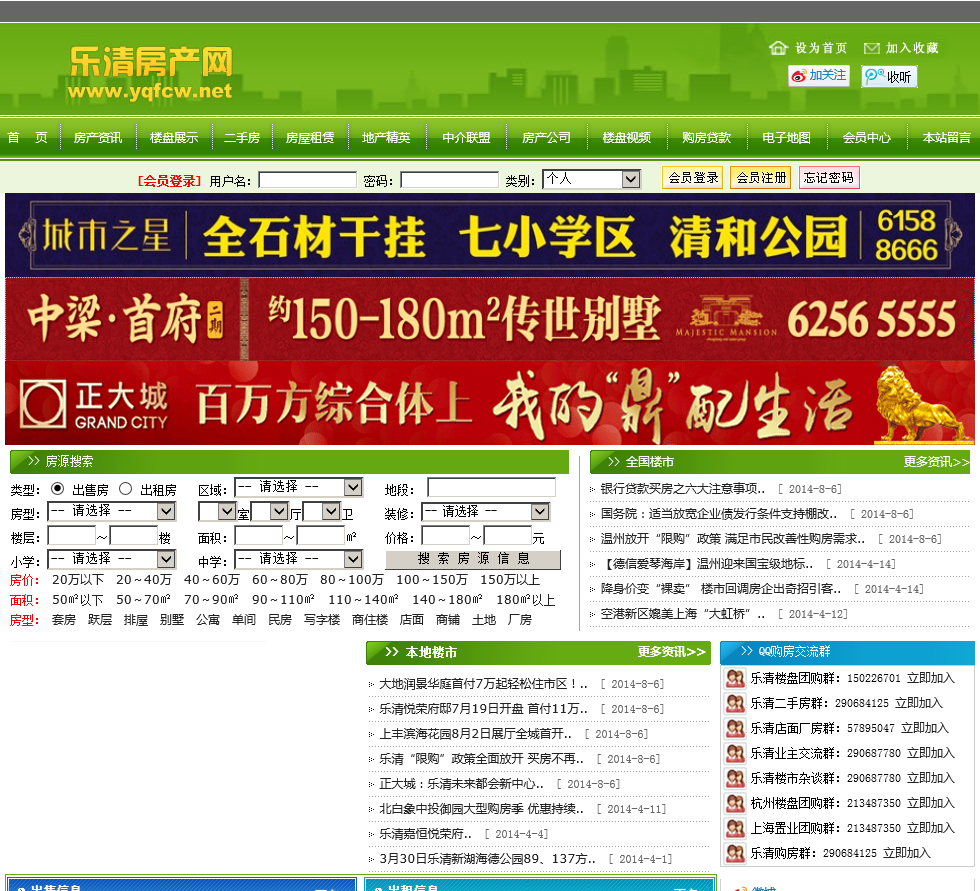Filter price by 20万以下

[x=78, y=580]
